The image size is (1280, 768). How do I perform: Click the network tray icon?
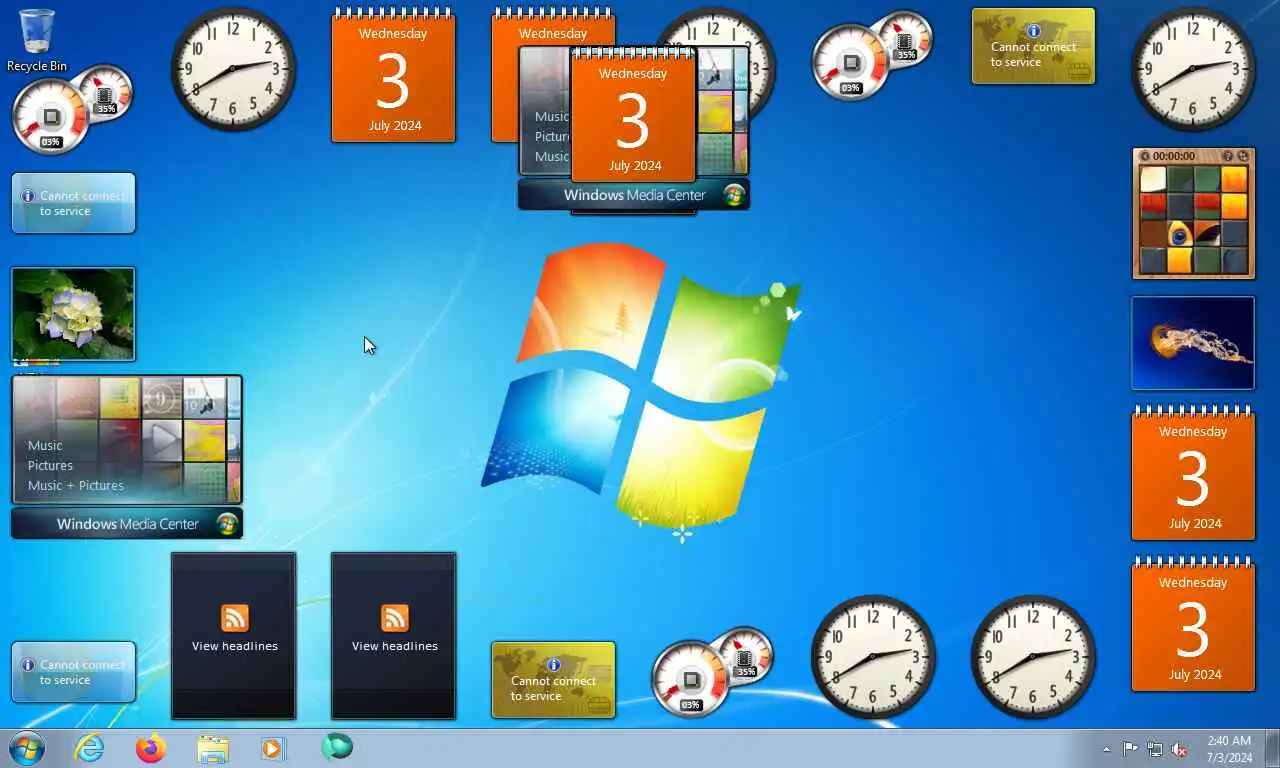1155,749
